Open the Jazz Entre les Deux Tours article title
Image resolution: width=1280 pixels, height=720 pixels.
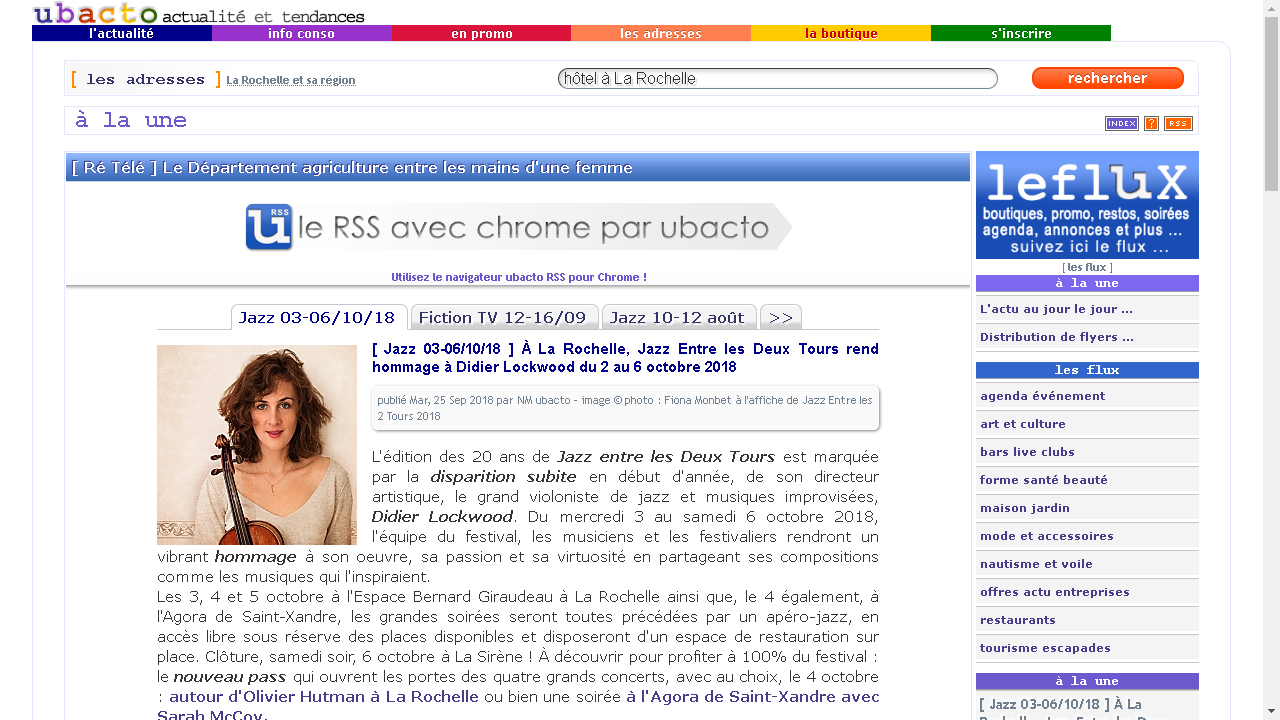pos(625,358)
